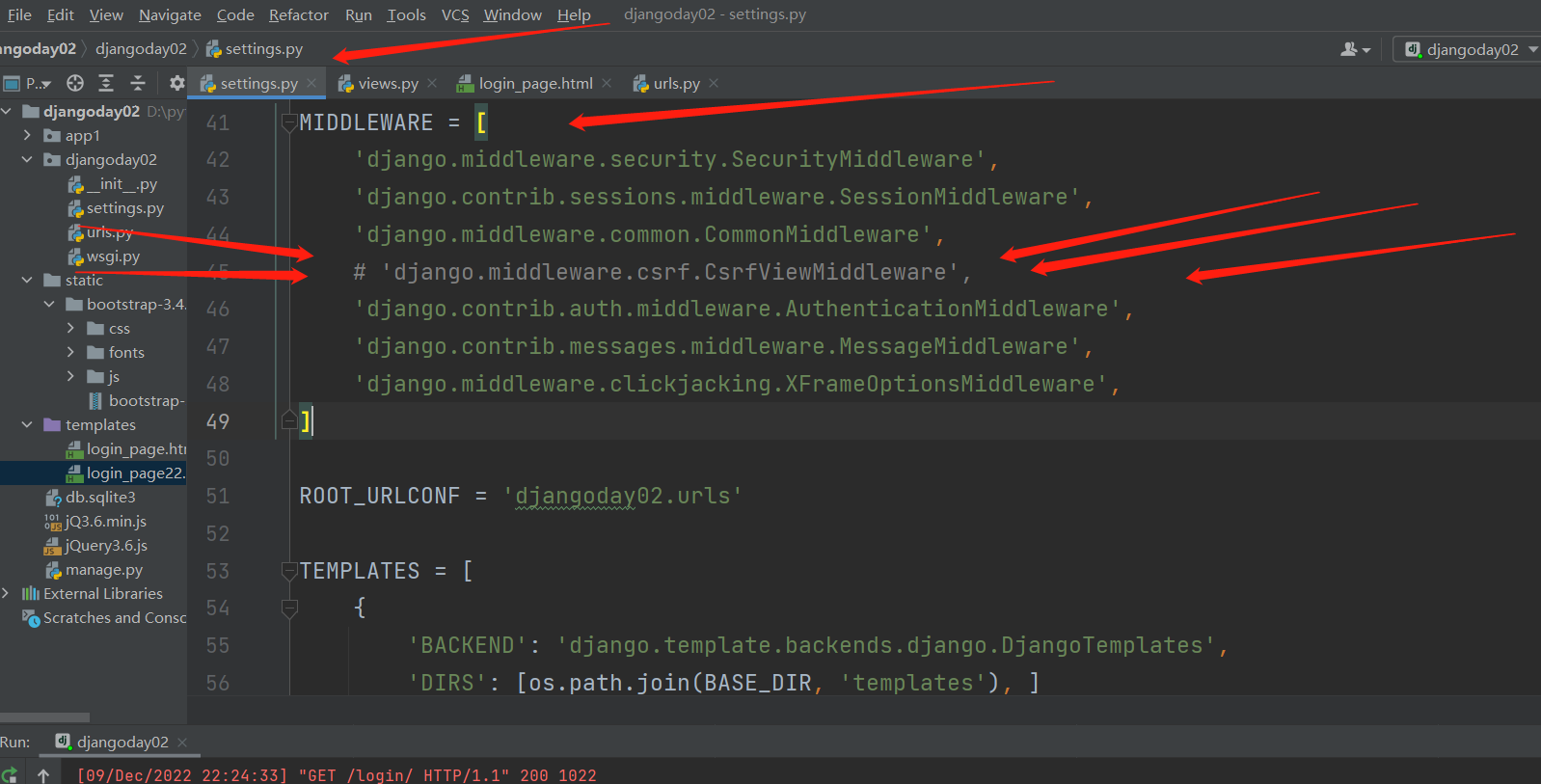Click the Collapse All icon in Project toolbar
Screen dimensions: 1541x784
[x=138, y=83]
